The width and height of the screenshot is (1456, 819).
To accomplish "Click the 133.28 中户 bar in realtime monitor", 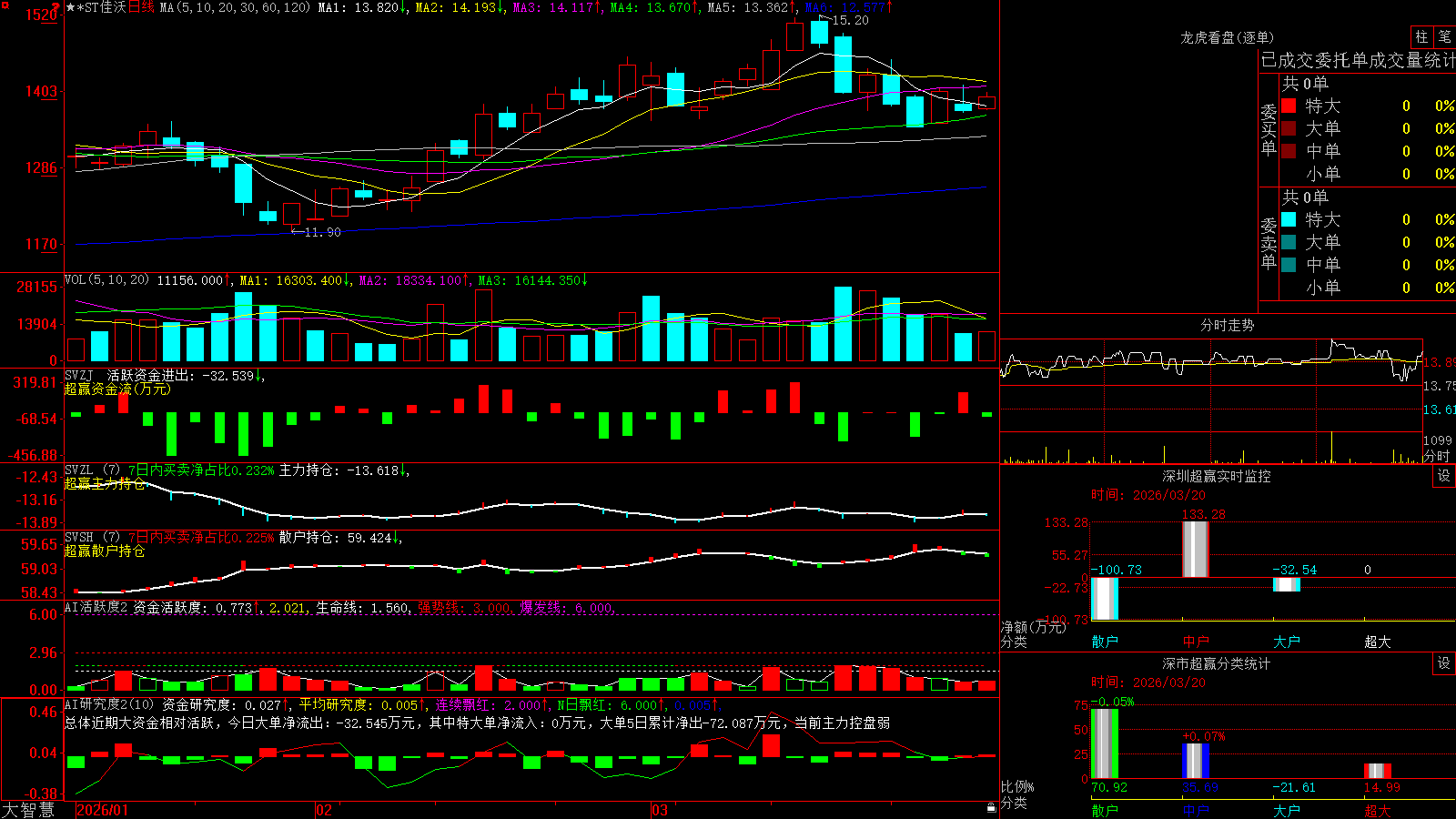I will point(1195,549).
